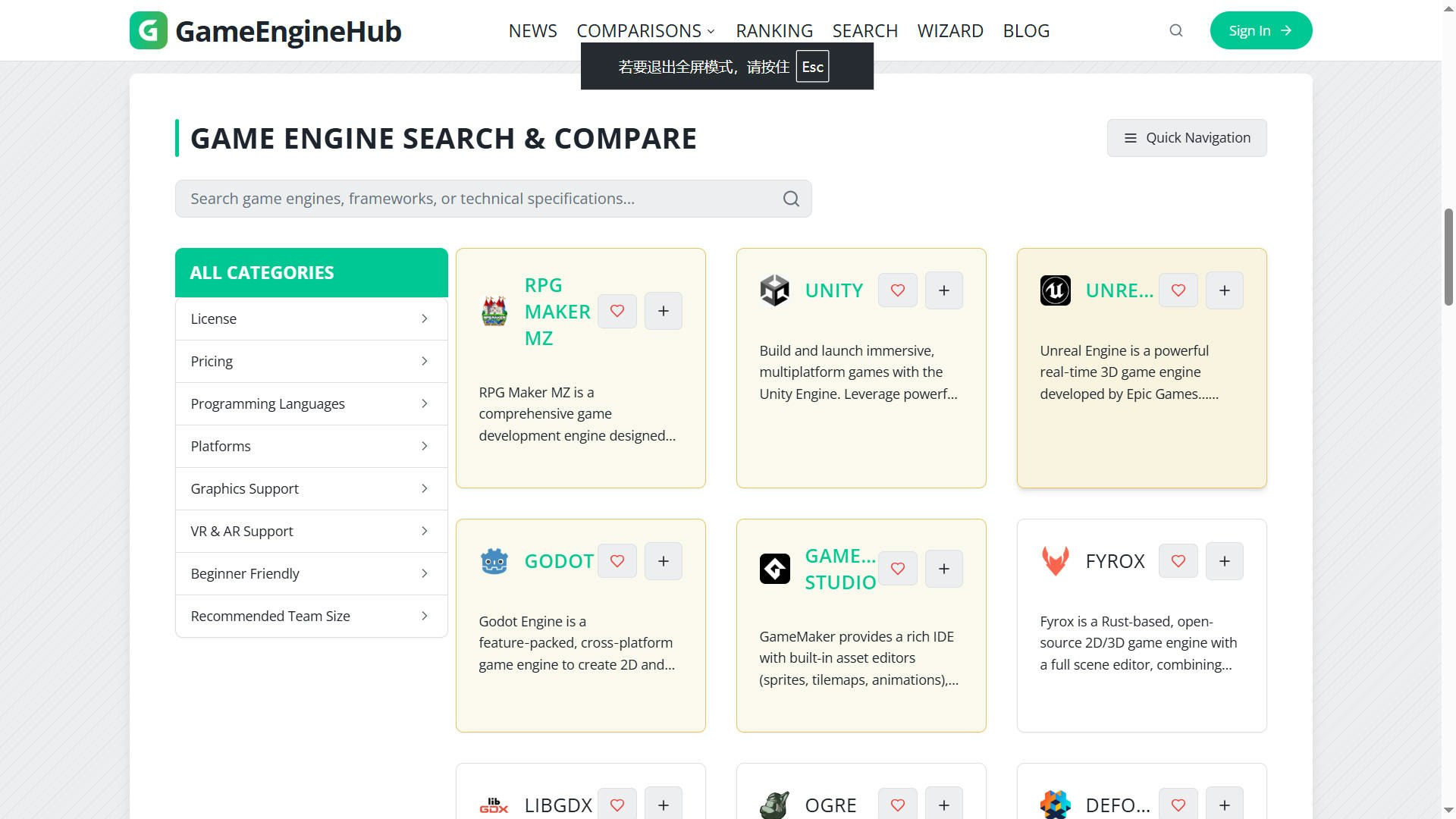Screen dimensions: 1456x819
Task: Open the RANKING menu item
Action: pos(773,30)
